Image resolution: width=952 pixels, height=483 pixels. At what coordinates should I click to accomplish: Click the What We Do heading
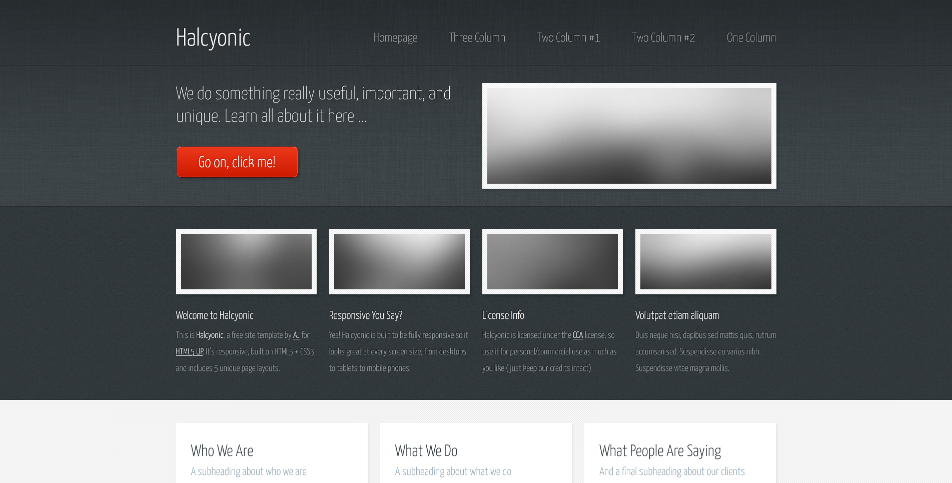coord(426,451)
